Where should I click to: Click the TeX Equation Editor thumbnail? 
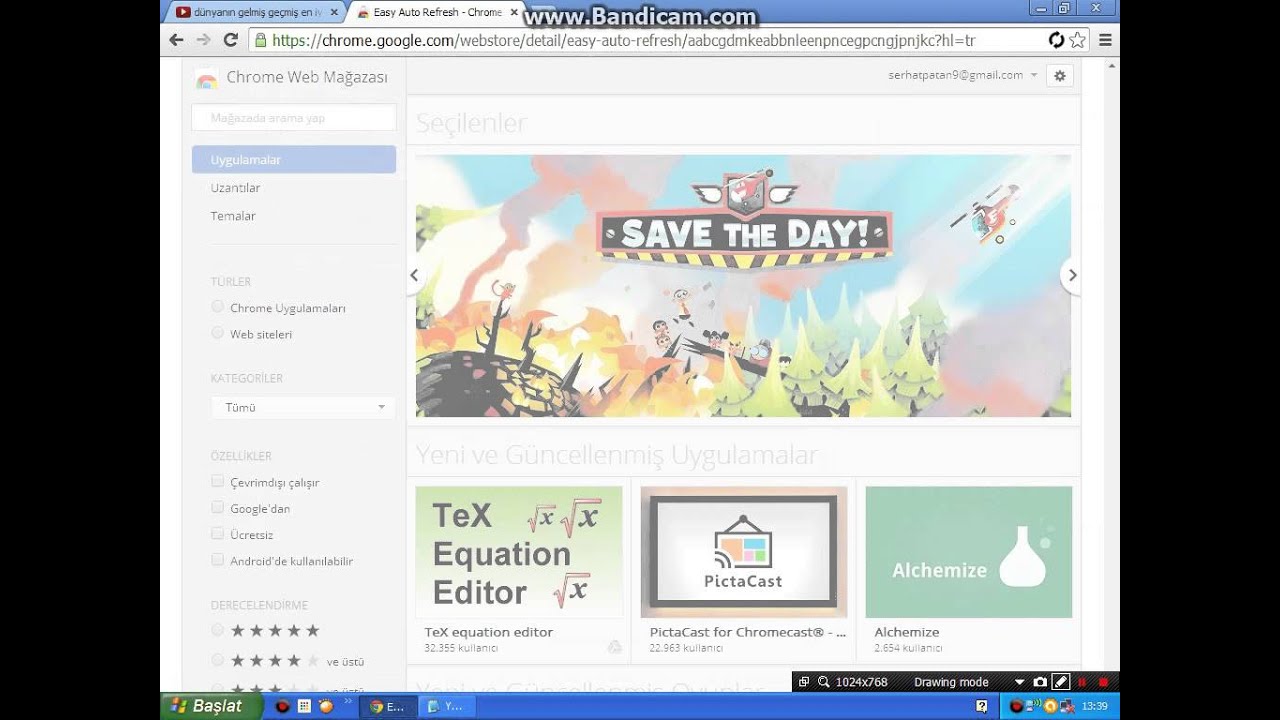point(519,552)
